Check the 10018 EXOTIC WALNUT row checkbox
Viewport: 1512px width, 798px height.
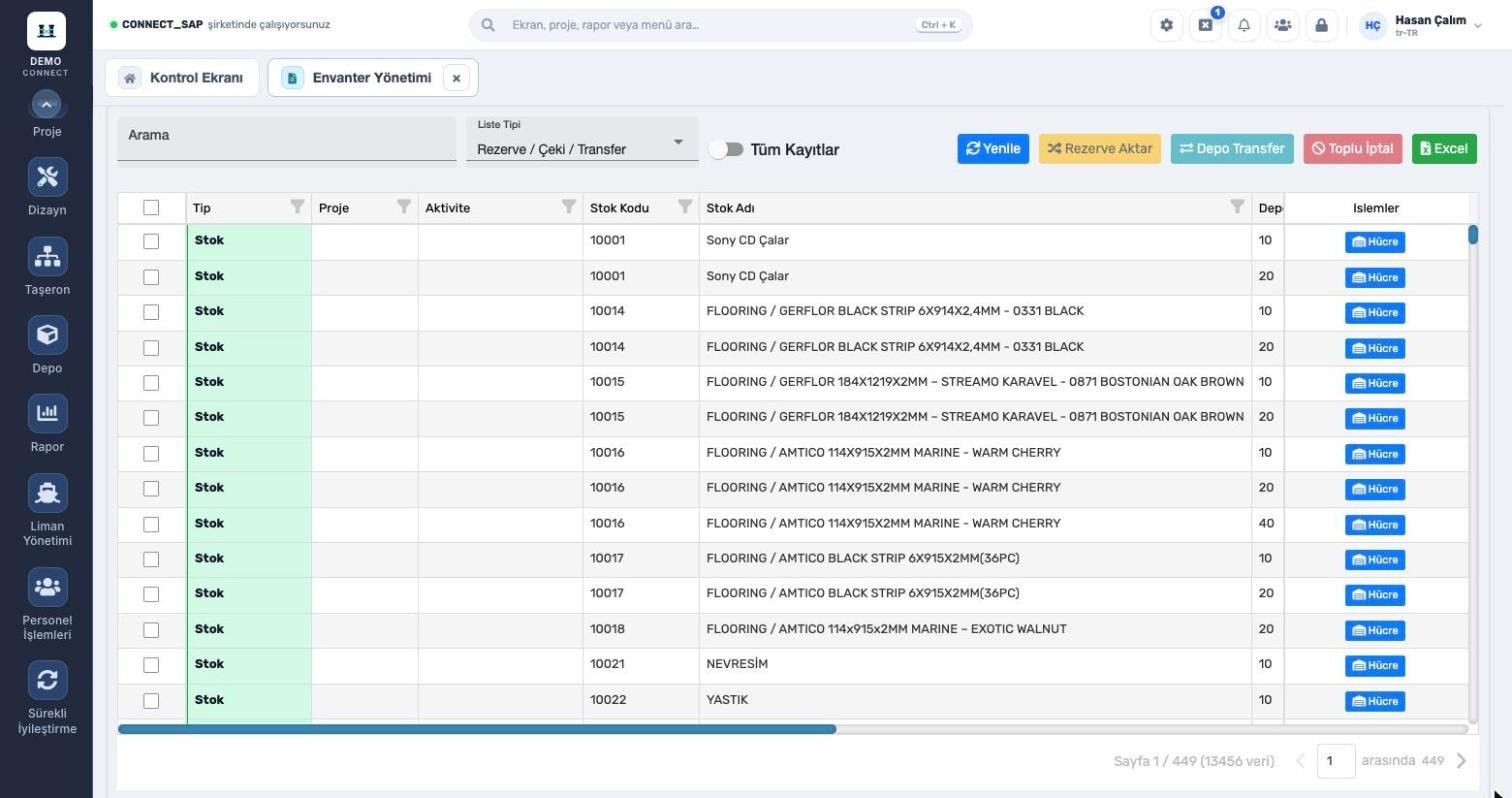[151, 630]
